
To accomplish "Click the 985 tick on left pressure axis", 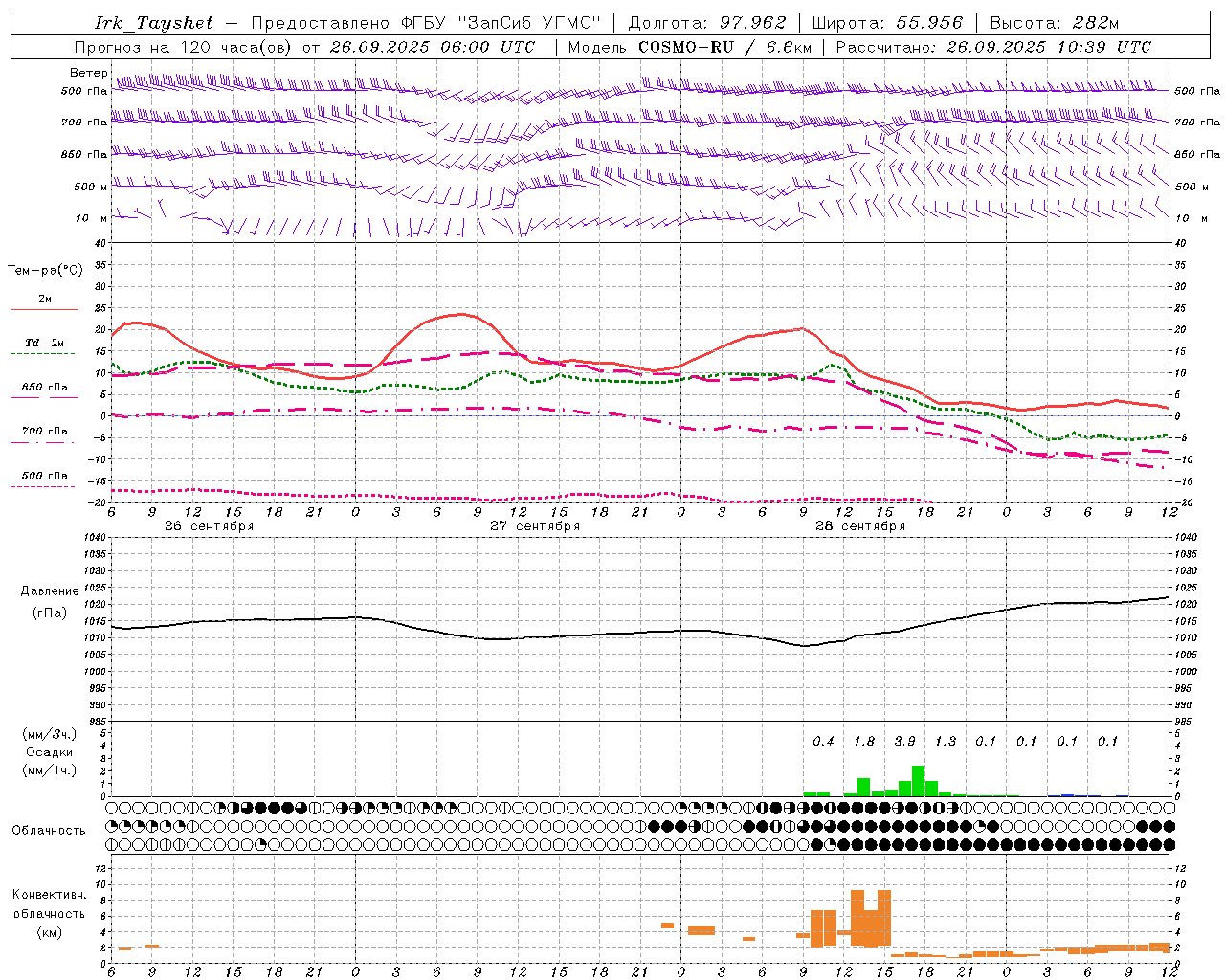I will pos(96,721).
